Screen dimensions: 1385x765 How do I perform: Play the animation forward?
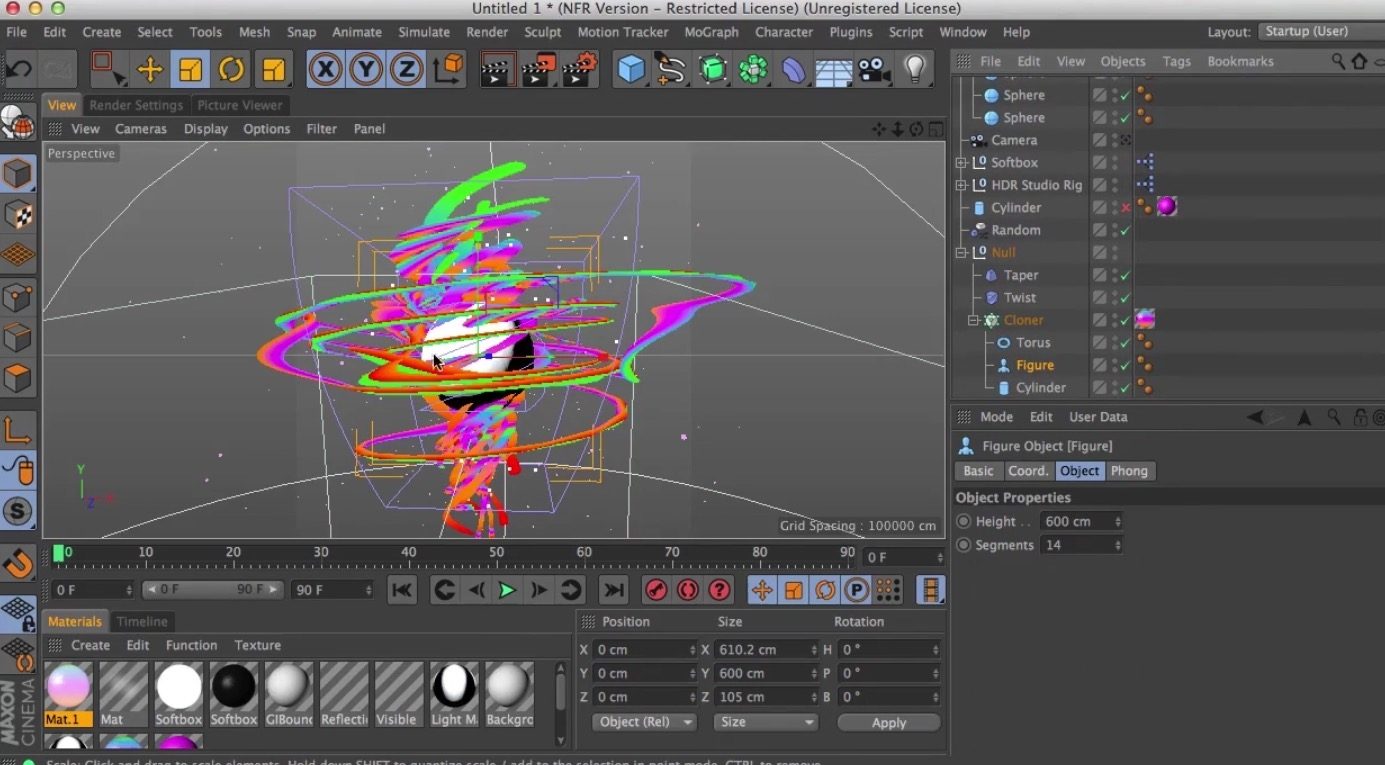(507, 590)
